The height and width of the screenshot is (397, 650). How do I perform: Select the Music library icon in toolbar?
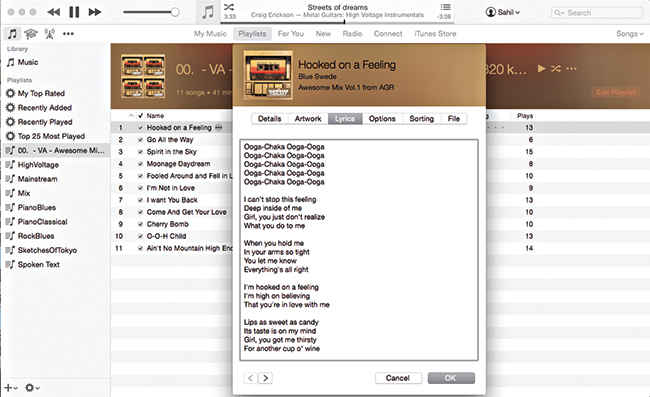pos(12,34)
